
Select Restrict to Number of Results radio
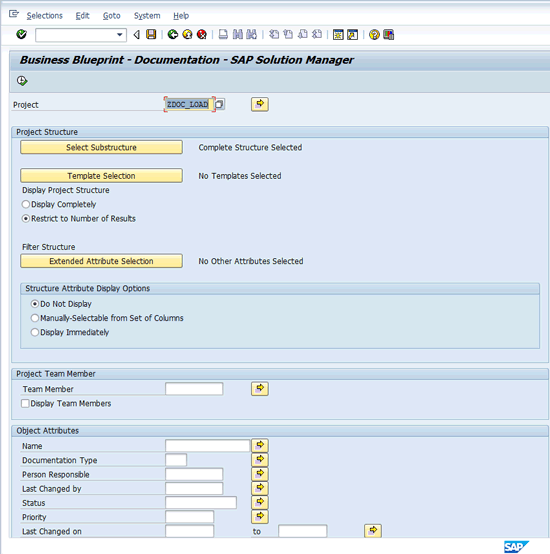26,219
